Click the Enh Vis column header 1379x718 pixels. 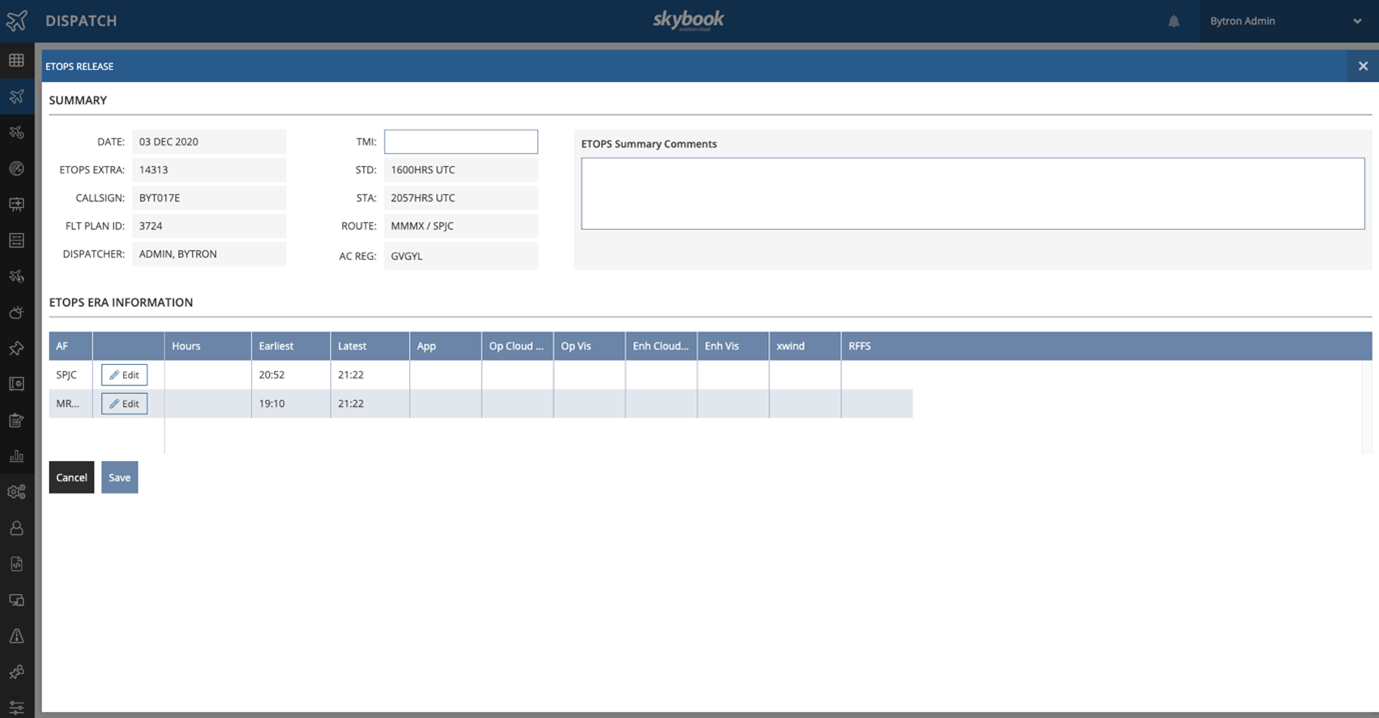point(733,346)
